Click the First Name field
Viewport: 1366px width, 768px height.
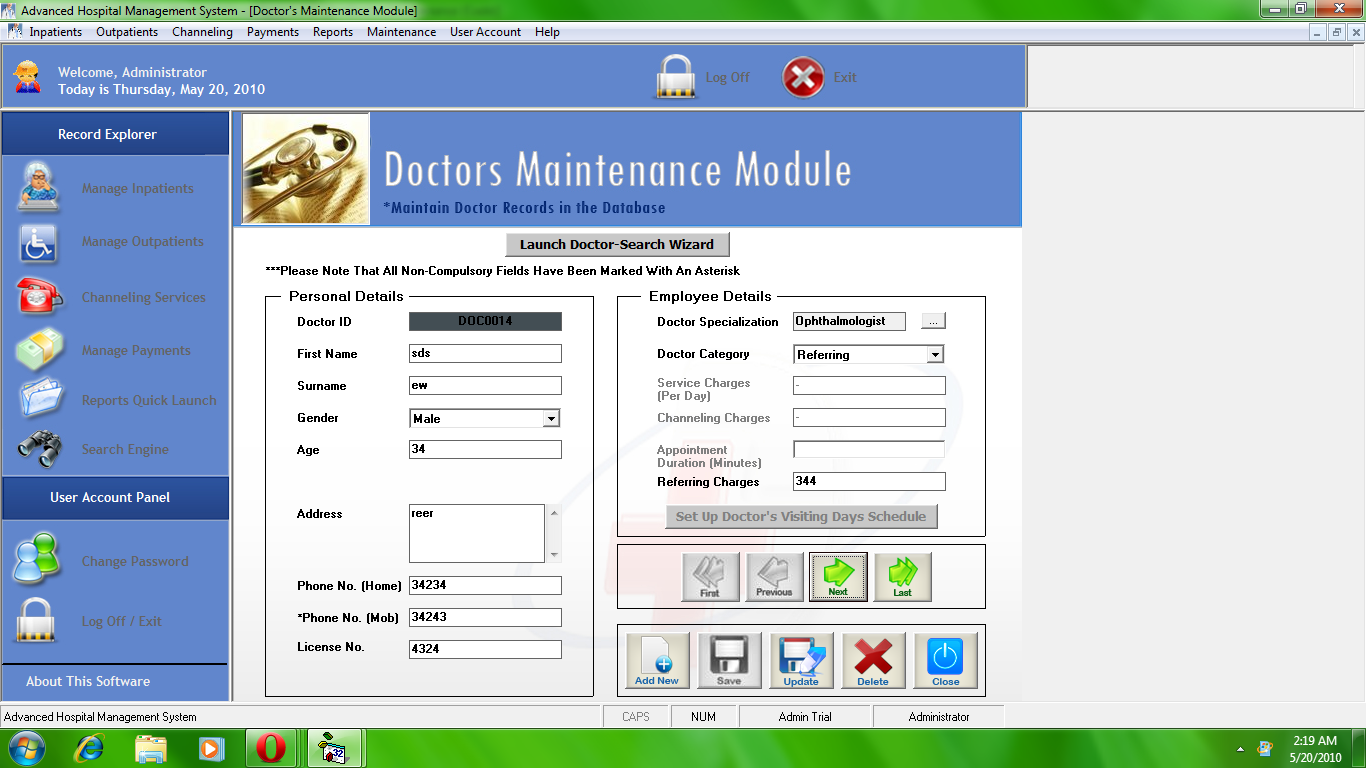[485, 354]
